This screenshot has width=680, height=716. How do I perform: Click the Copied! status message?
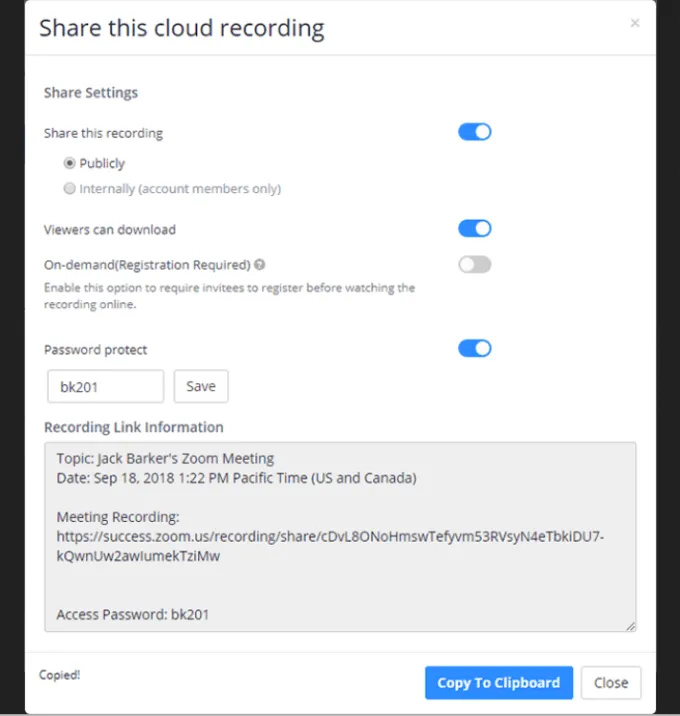[x=60, y=675]
